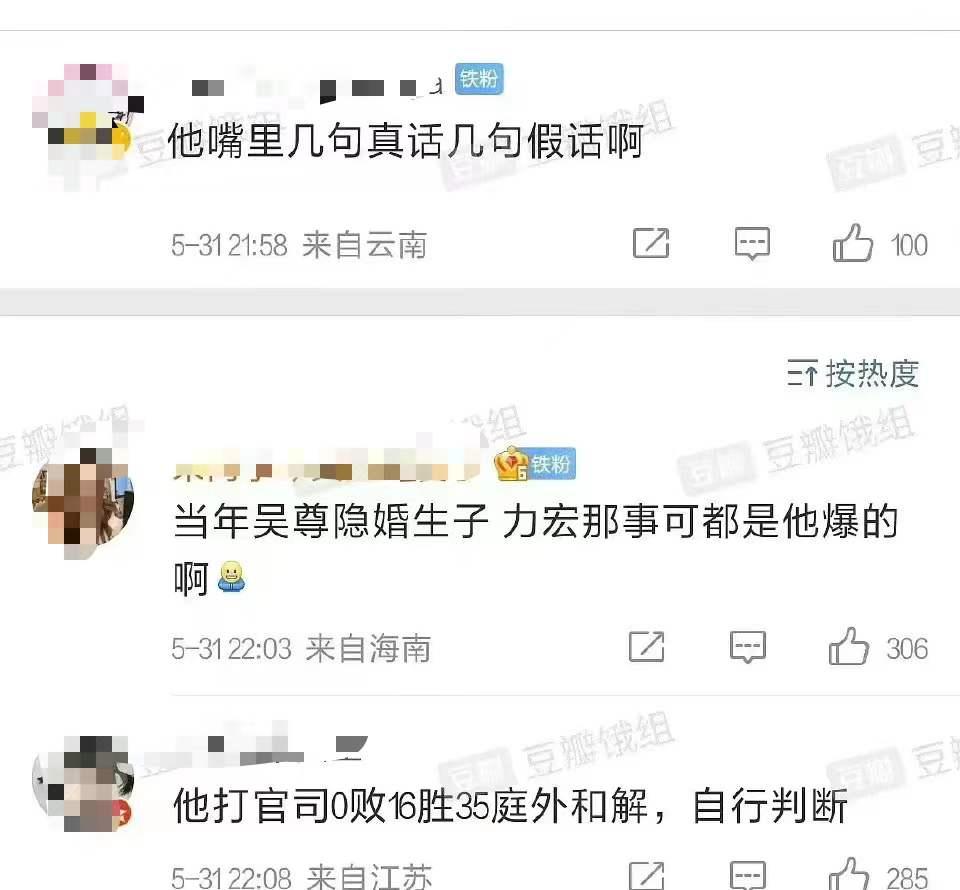Open replies for the Hainan comment
960x890 pixels.
(x=748, y=647)
